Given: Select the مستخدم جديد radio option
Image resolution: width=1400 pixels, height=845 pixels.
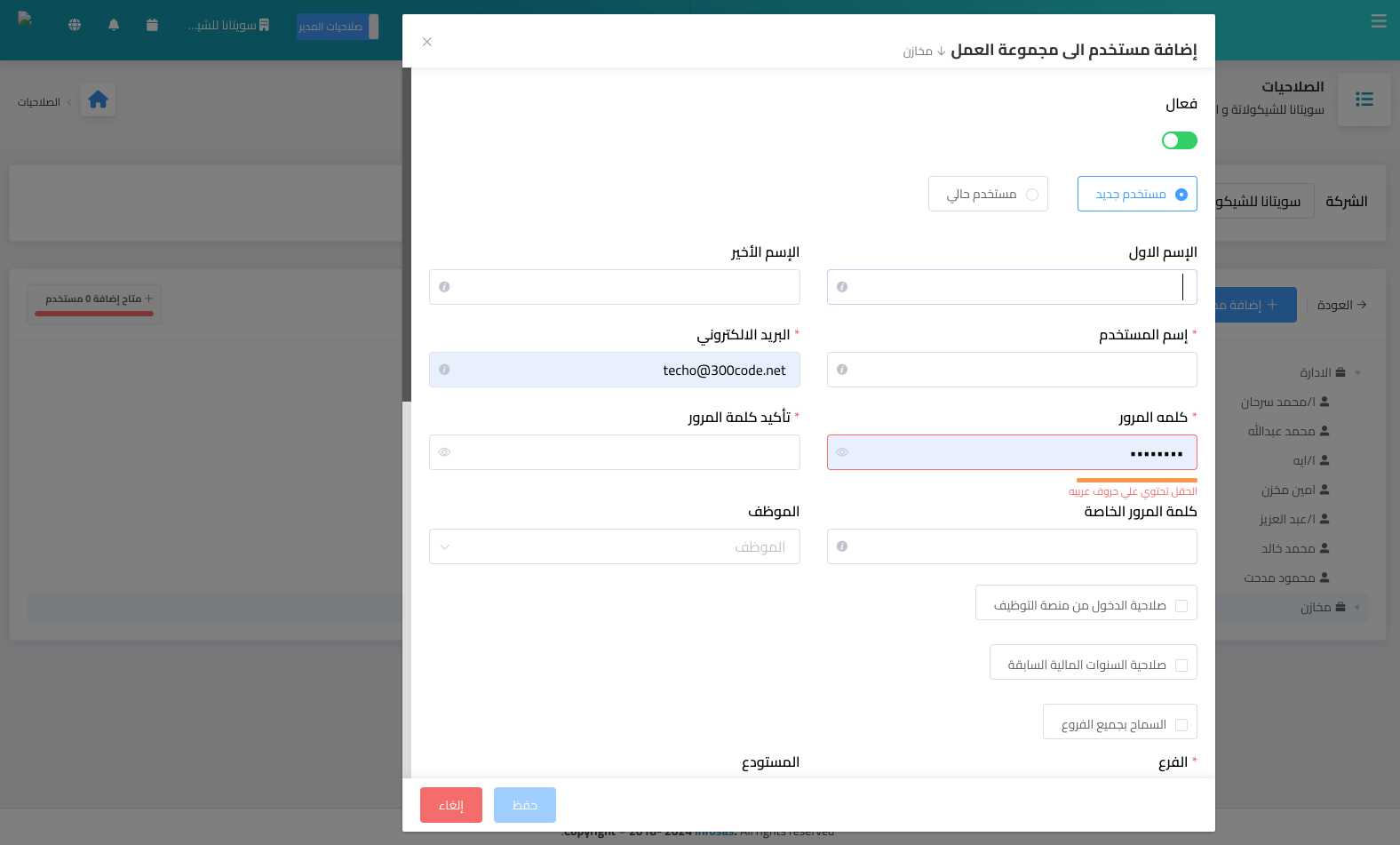Looking at the screenshot, I should point(1137,194).
